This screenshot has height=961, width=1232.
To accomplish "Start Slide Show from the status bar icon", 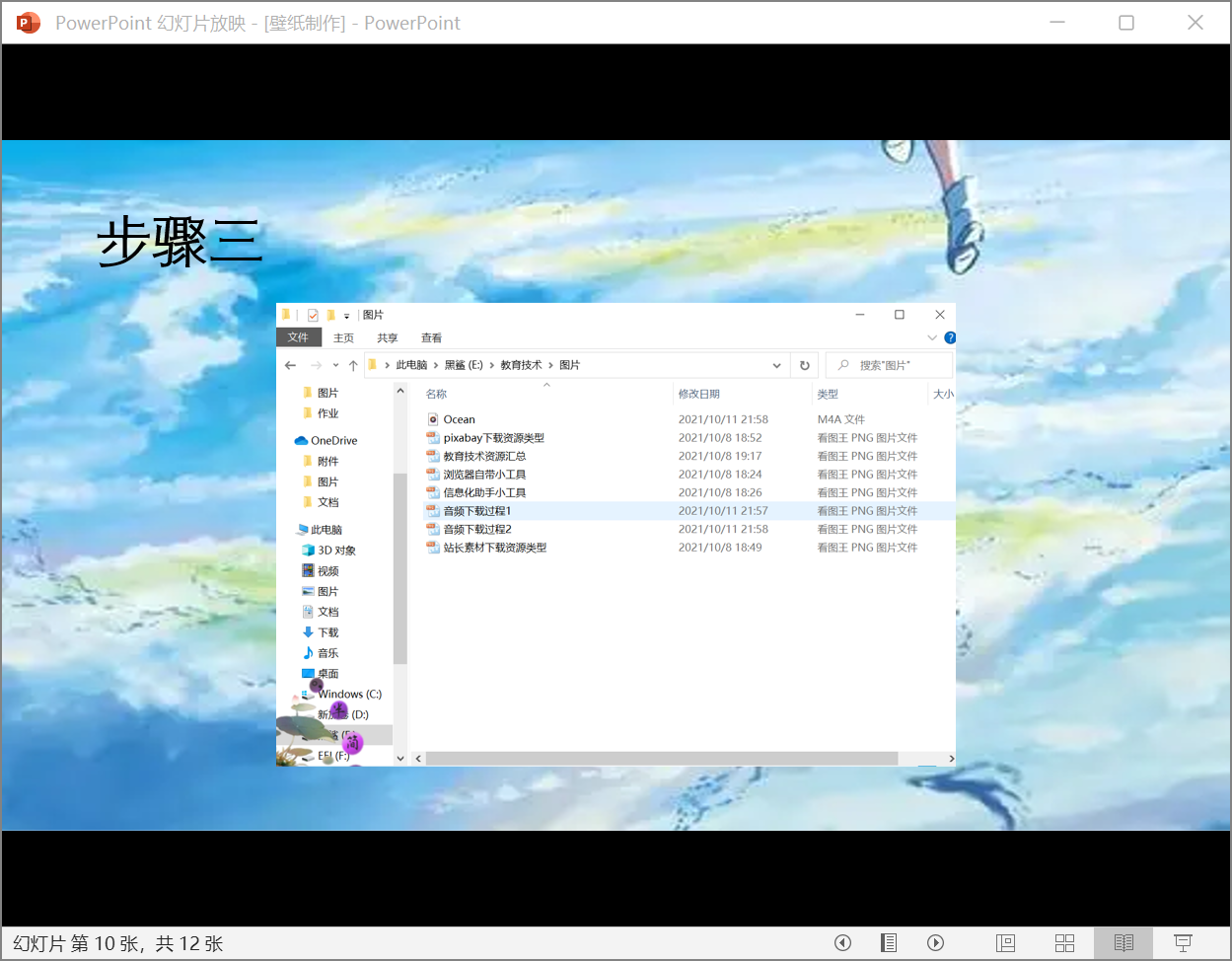I will (1183, 942).
